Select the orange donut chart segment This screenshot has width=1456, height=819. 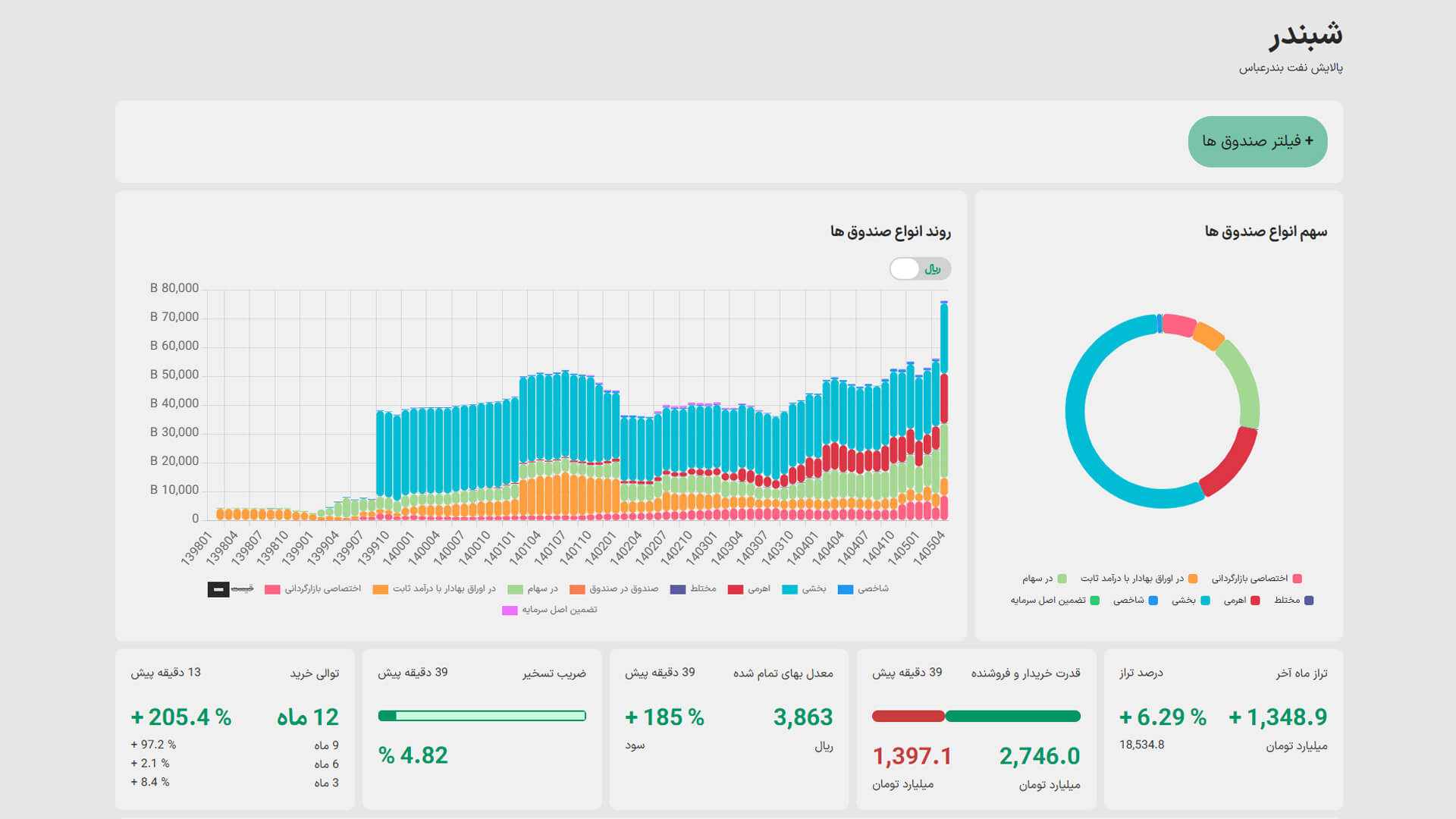click(1208, 336)
